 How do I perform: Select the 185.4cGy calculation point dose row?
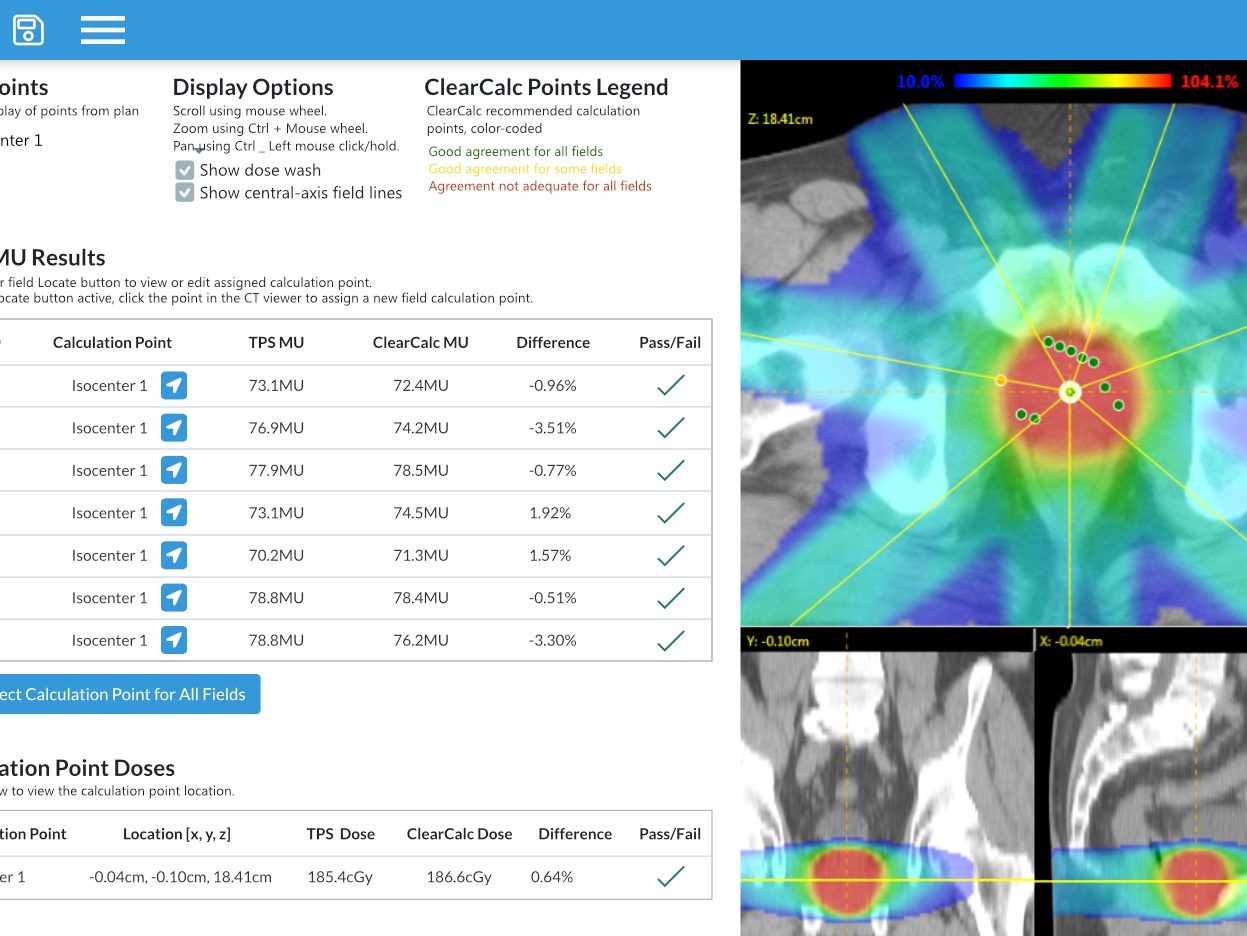click(340, 877)
